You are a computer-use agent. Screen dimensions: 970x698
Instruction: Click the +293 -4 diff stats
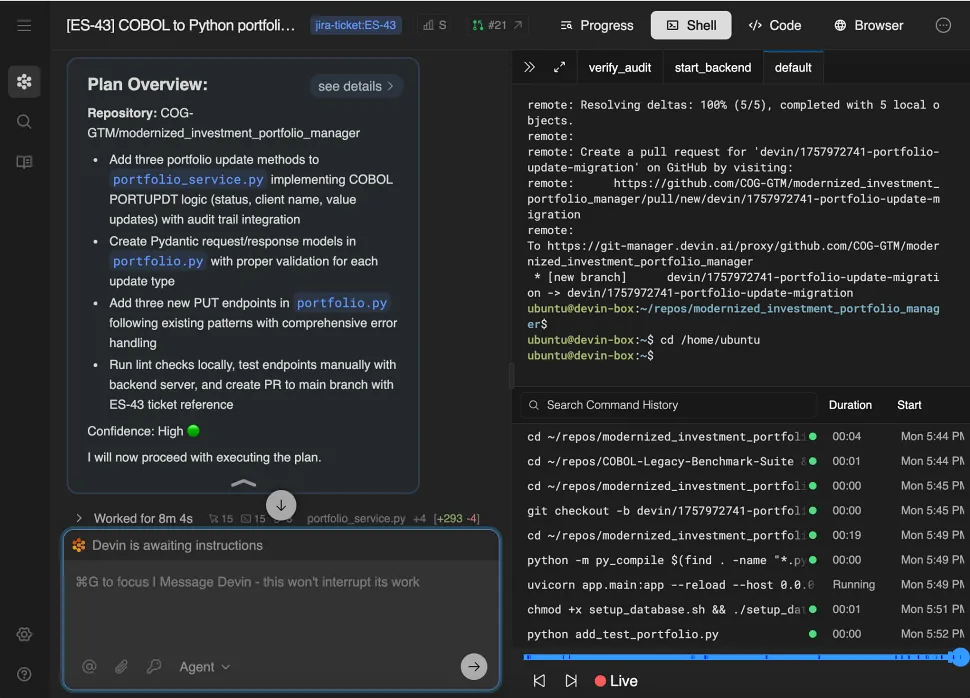457,519
